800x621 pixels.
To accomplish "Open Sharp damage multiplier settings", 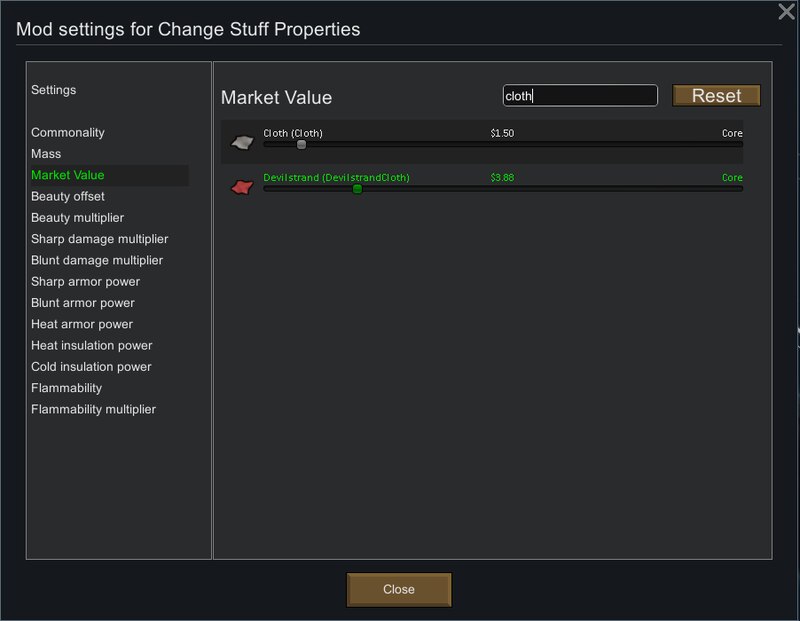I will click(99, 239).
